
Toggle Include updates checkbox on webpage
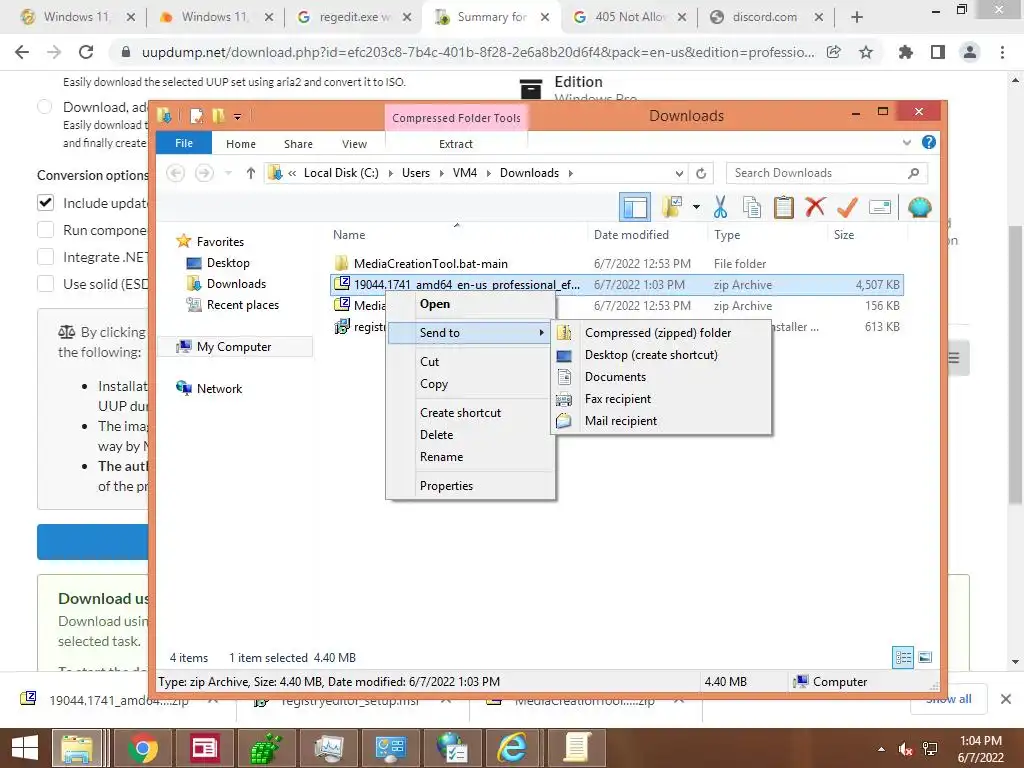(x=45, y=203)
